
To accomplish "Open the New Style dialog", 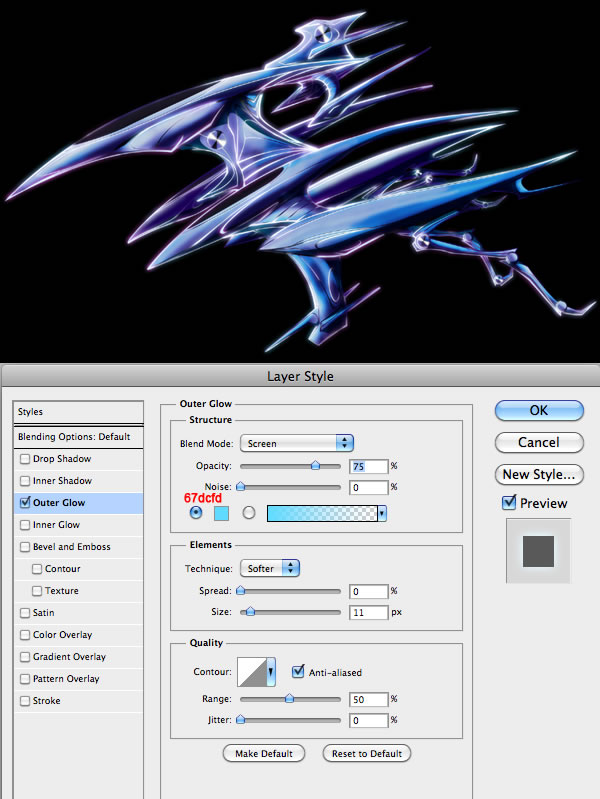I will tap(539, 474).
